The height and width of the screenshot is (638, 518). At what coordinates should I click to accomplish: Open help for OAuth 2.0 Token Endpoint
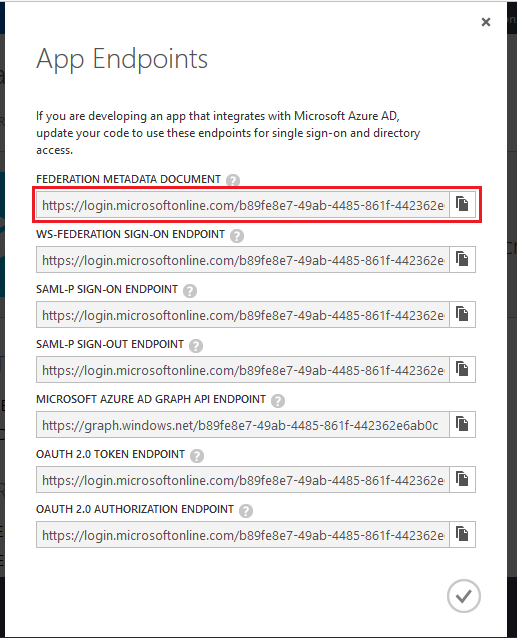pos(197,456)
